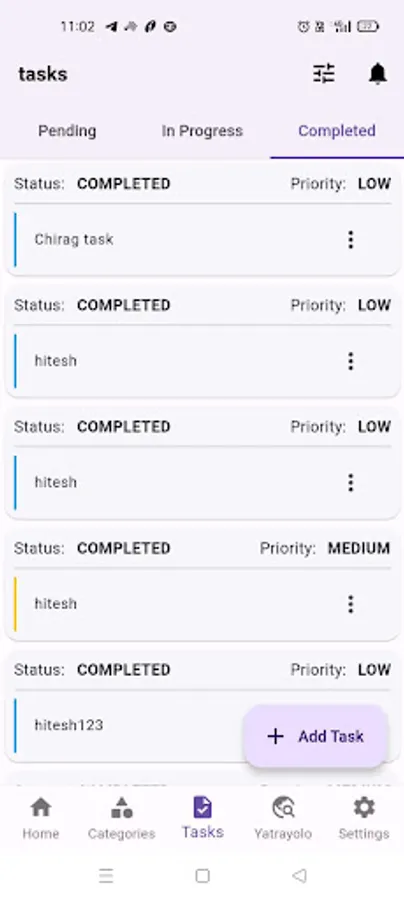Open Categories from bottom navigation

tap(122, 818)
